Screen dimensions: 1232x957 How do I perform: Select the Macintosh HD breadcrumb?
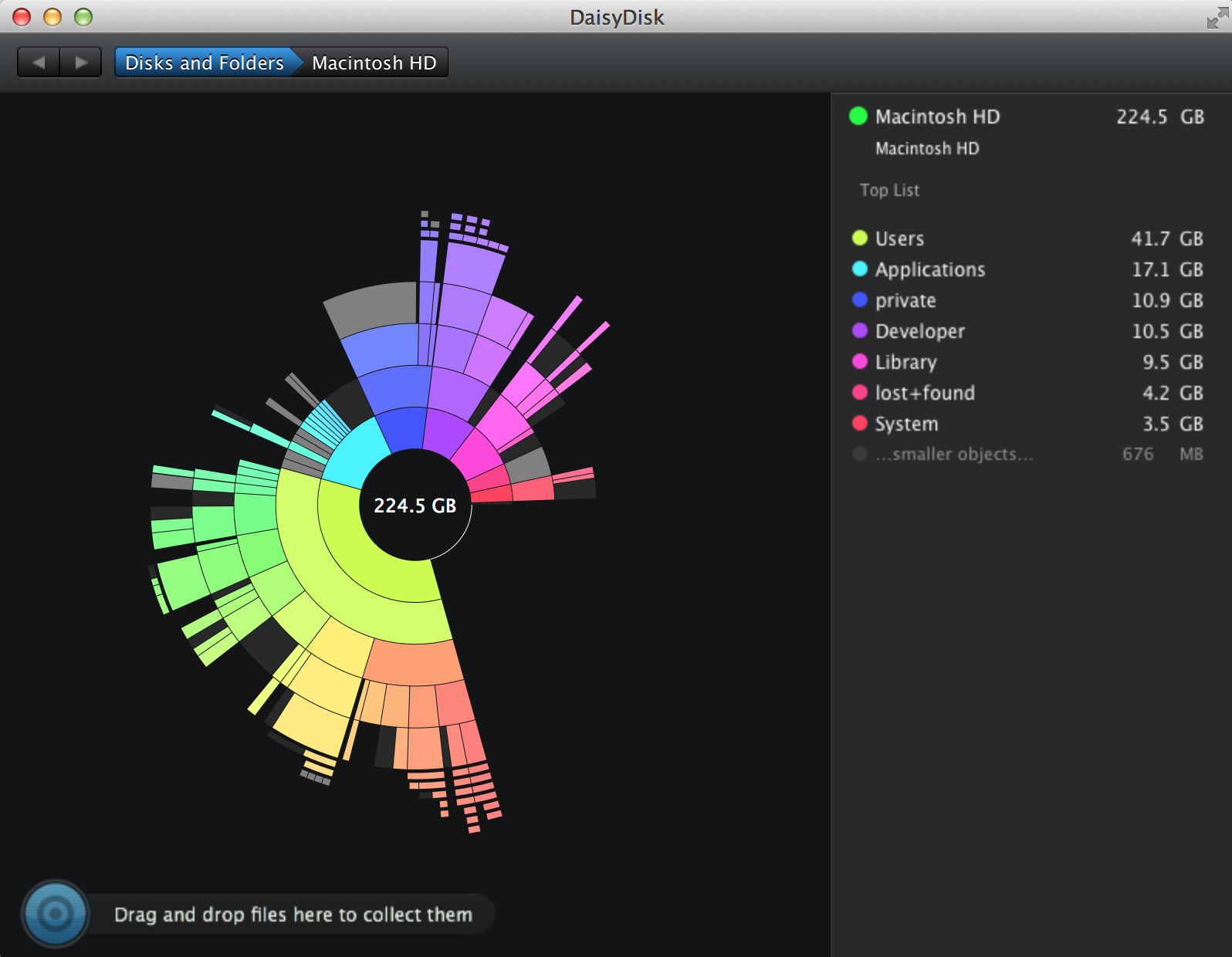(374, 63)
